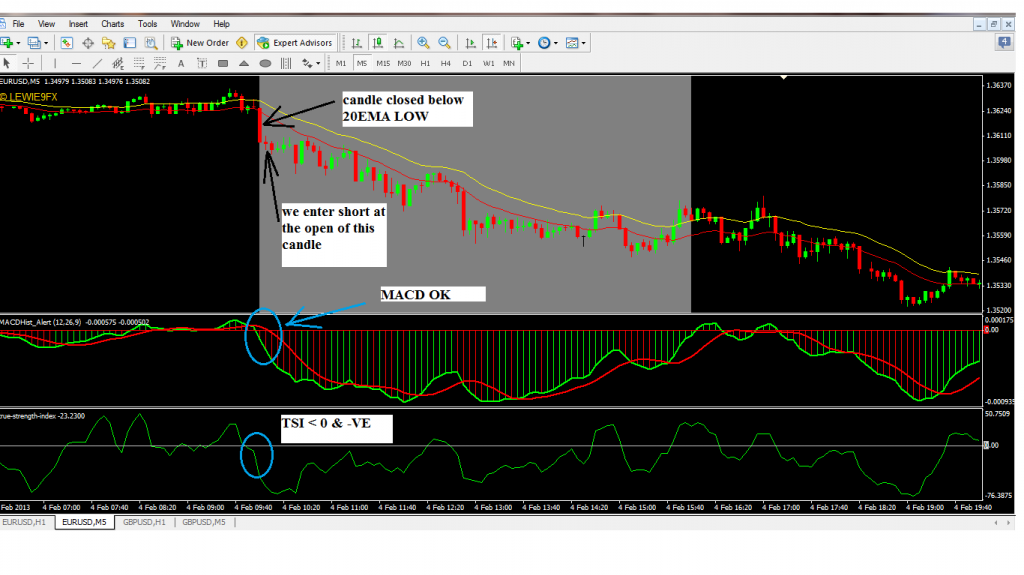Expand the Periods dropdown arrow
1024x575 pixels.
[556, 43]
